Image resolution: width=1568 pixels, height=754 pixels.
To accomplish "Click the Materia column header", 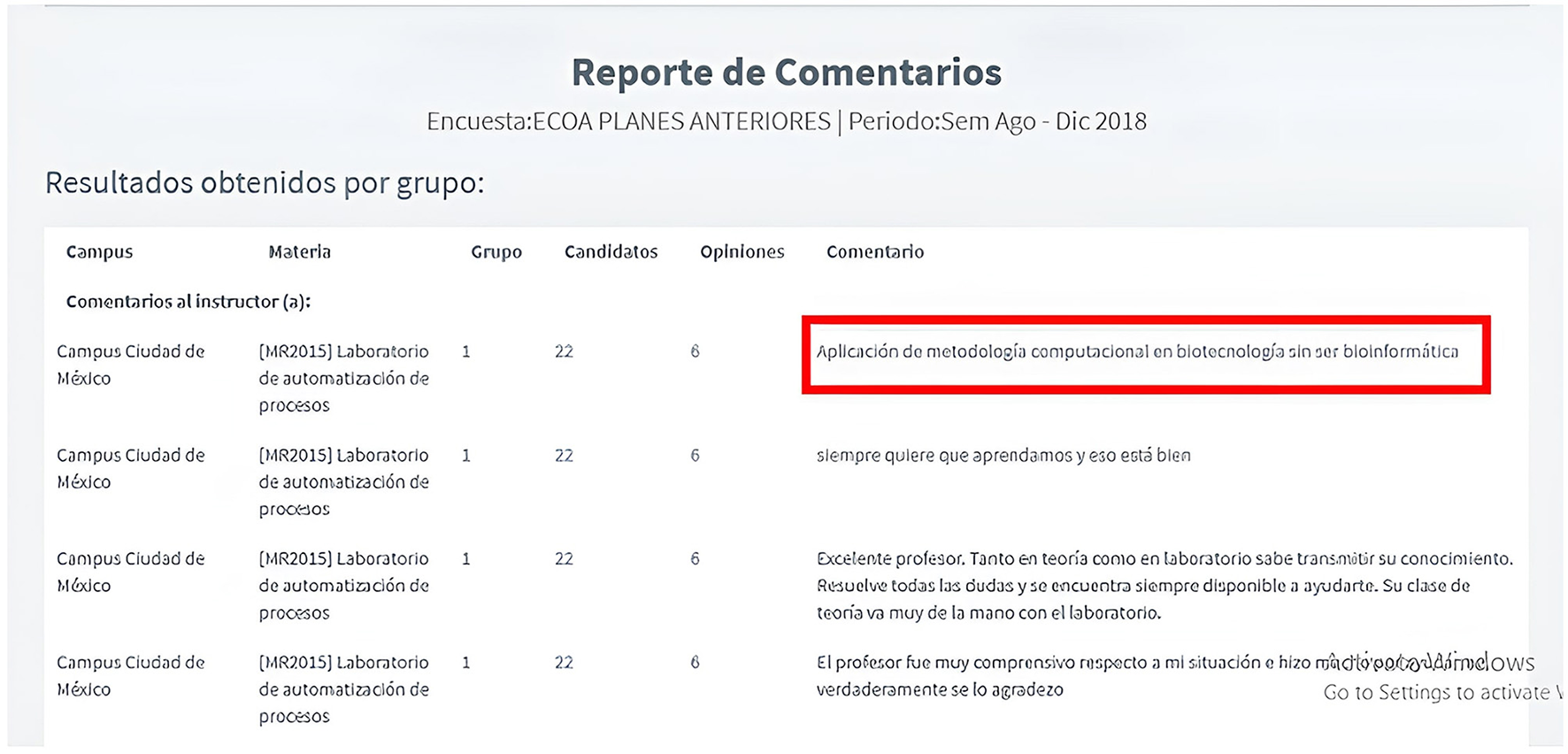I will (299, 252).
